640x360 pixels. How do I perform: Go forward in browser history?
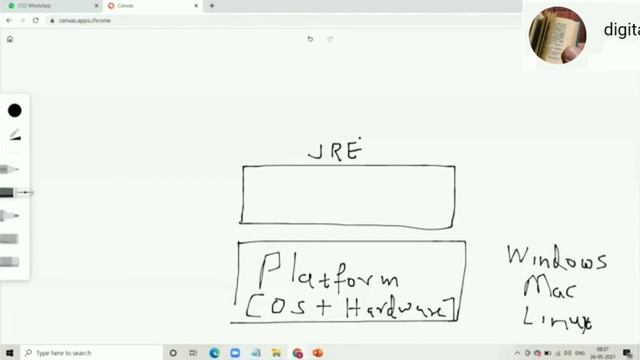[x=22, y=20]
